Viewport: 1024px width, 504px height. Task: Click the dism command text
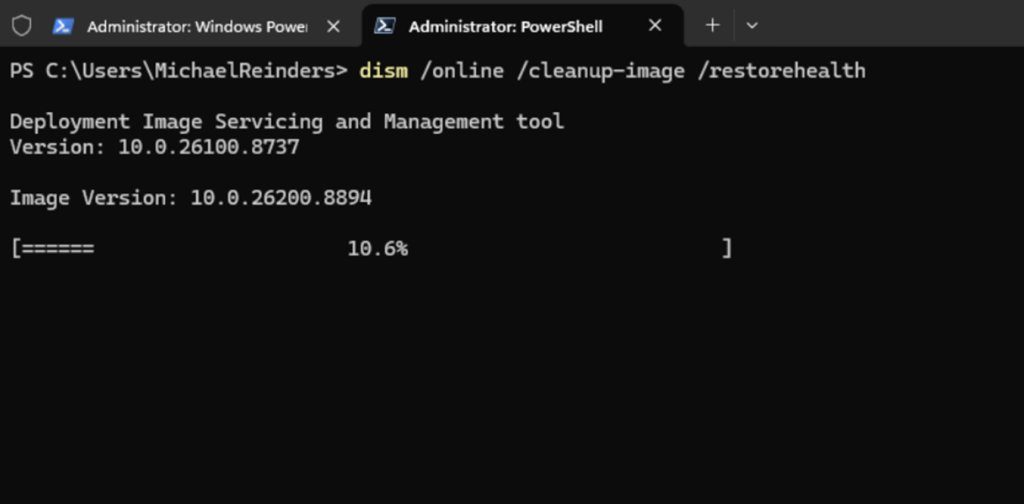[x=383, y=71]
